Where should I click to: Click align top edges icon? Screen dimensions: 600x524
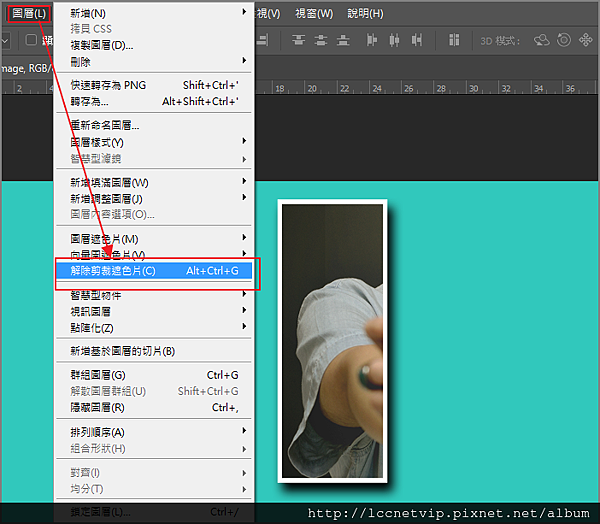(298, 40)
